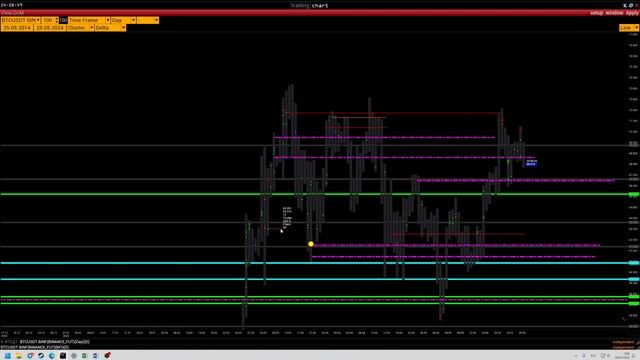Click the detach icon left of window controls

[x=625, y=5]
